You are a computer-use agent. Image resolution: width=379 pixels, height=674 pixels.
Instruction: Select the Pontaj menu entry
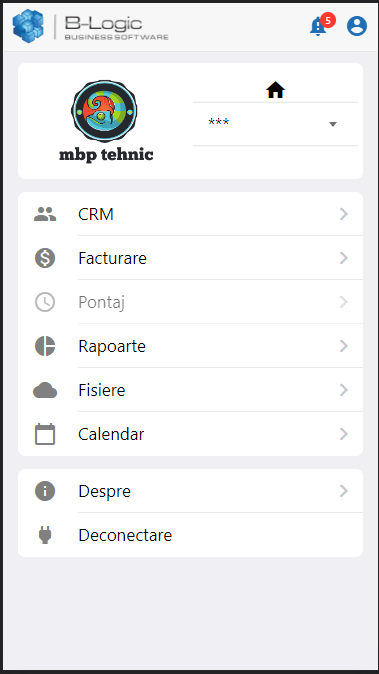tap(190, 302)
